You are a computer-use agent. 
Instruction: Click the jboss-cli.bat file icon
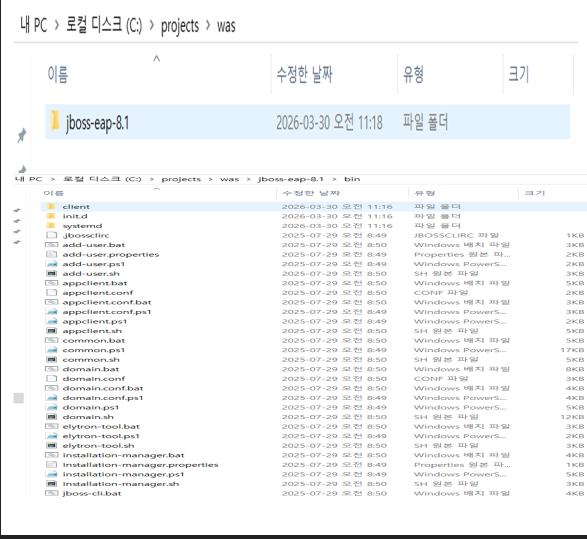pos(51,493)
